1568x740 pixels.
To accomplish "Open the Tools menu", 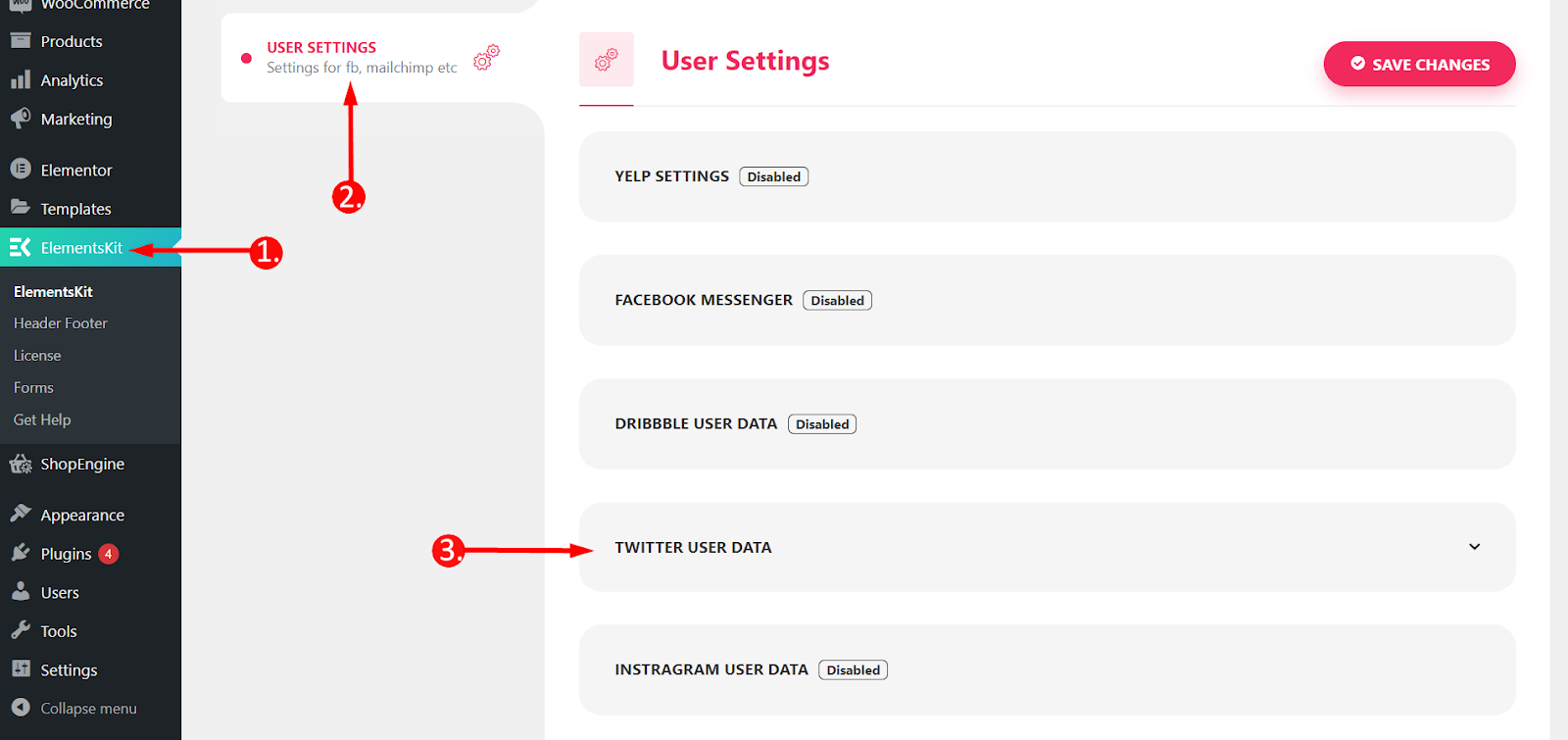I will tap(90, 631).
